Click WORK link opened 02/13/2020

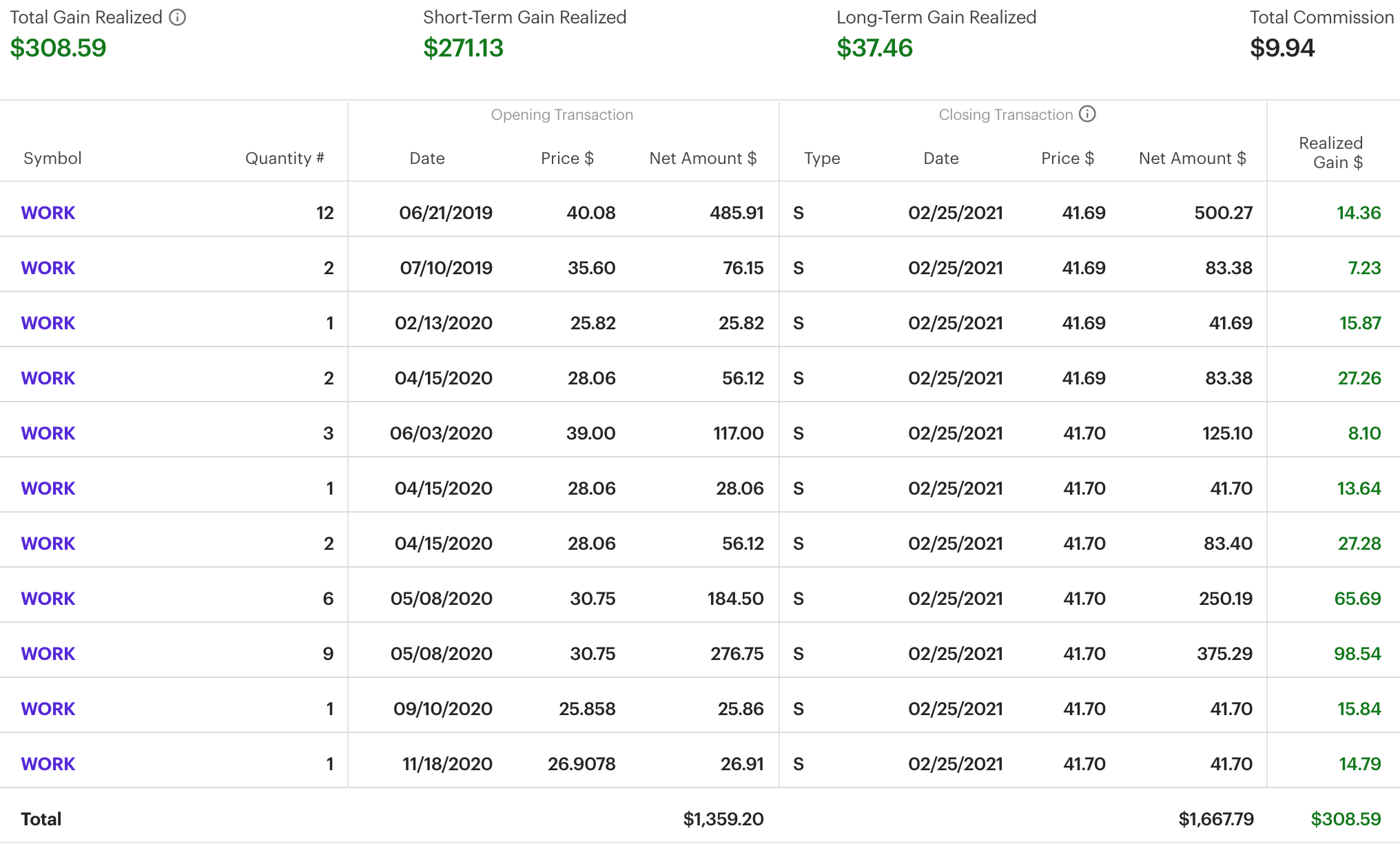point(48,323)
